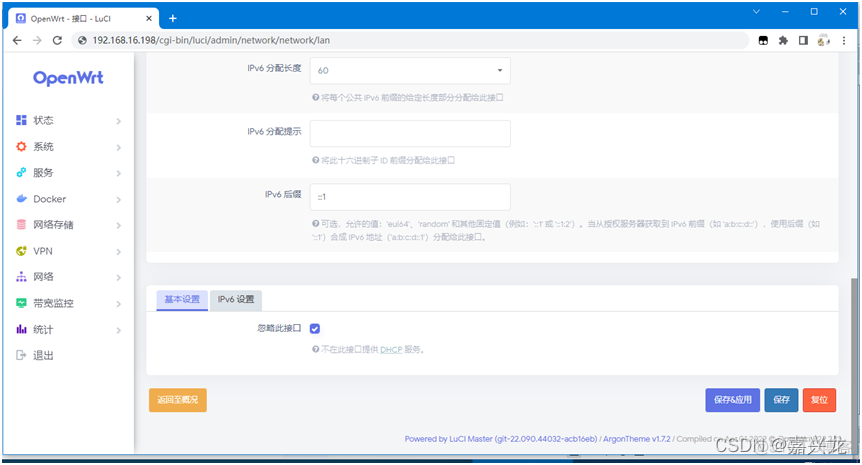The image size is (862, 465).
Task: Open the 状态 sidebar menu item
Action: 69,120
